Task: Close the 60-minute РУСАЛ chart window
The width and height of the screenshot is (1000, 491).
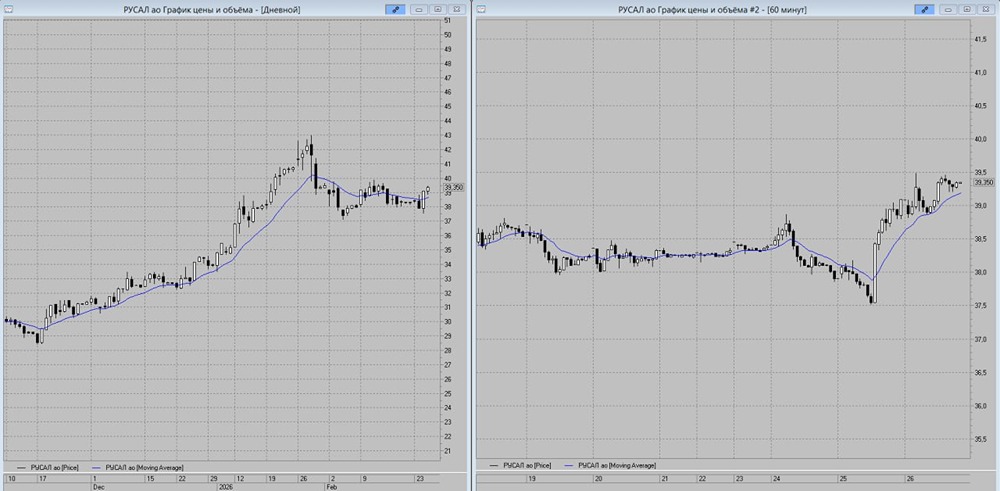Action: [x=987, y=10]
